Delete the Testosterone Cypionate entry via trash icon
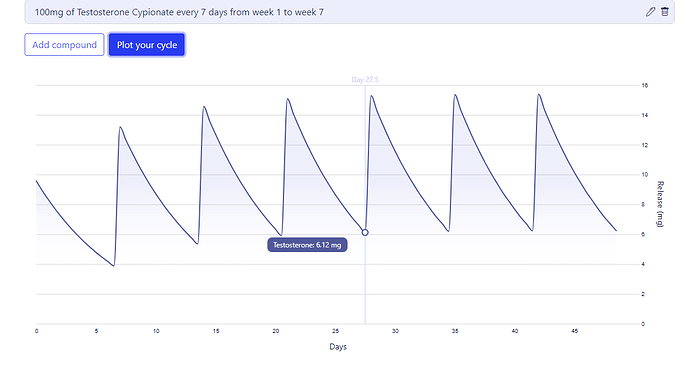This screenshot has height=366, width=690. (x=665, y=12)
